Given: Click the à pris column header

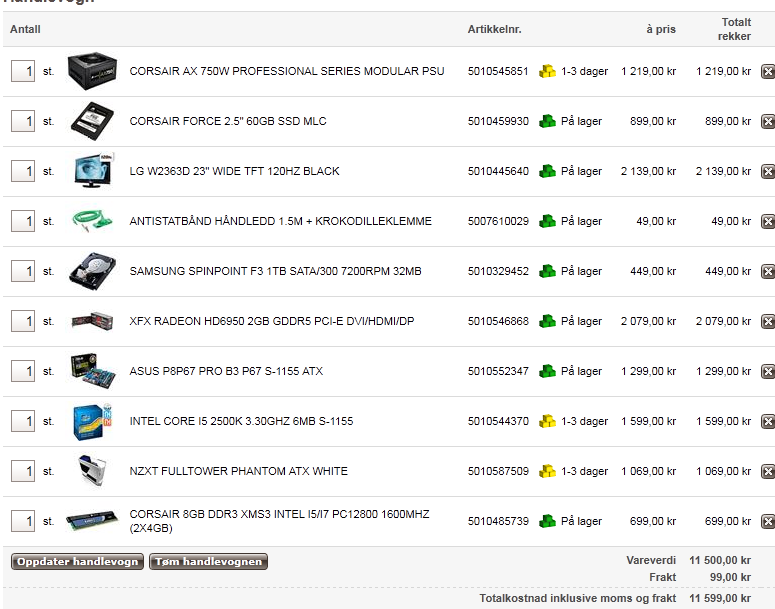Looking at the screenshot, I should 661,29.
